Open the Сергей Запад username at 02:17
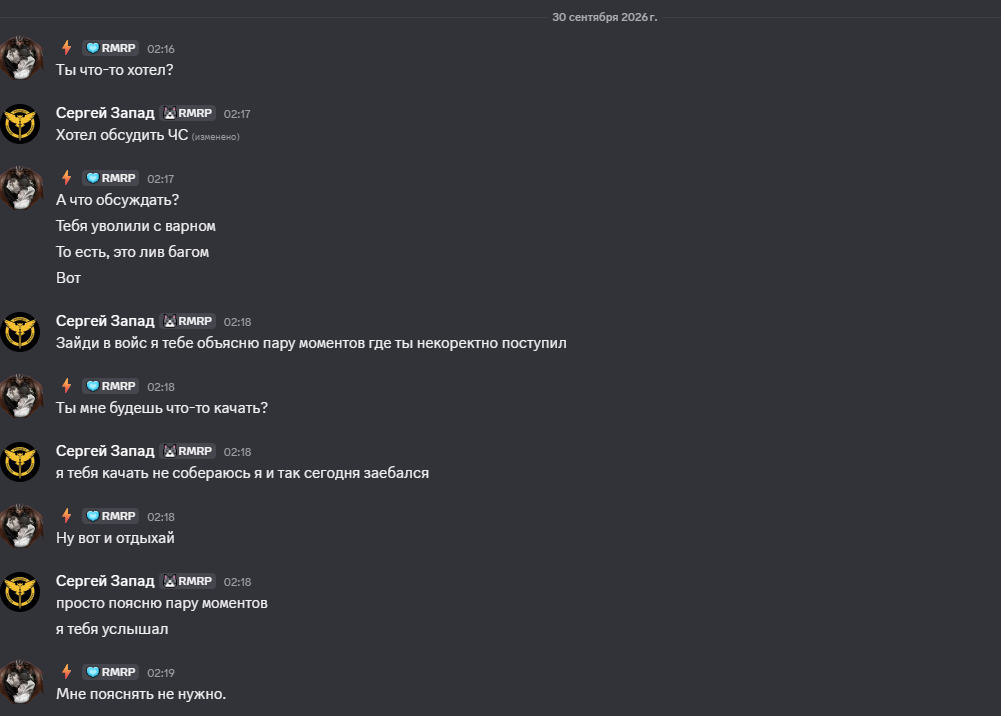This screenshot has width=1001, height=716. [x=105, y=113]
